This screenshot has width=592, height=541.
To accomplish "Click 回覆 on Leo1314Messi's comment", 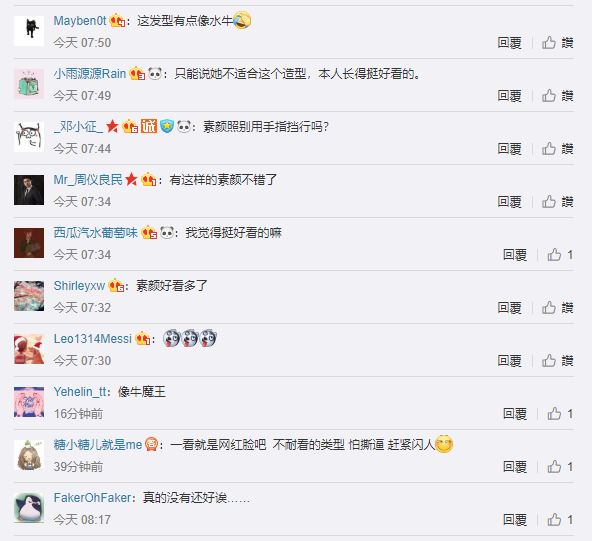I will (509, 361).
